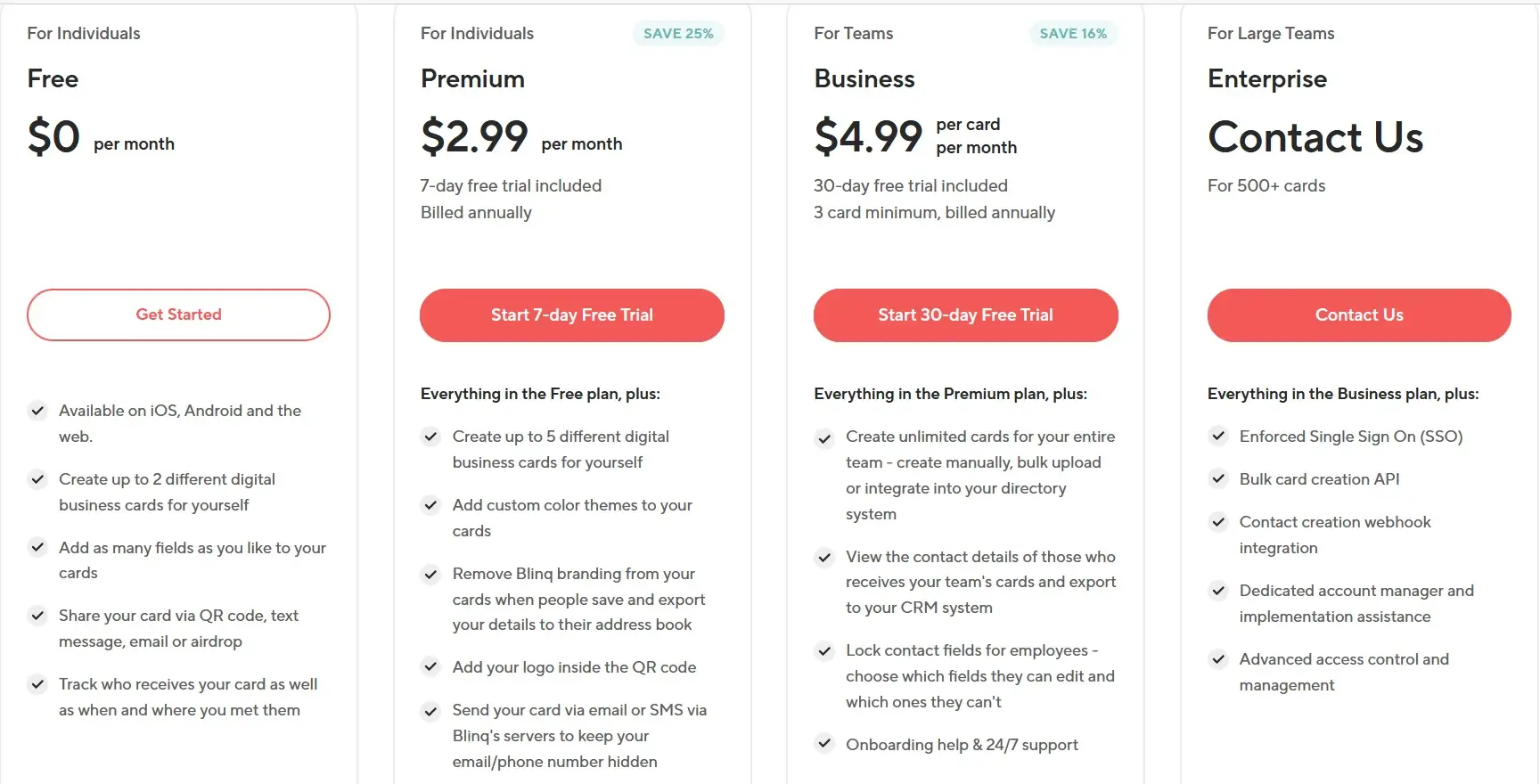The width and height of the screenshot is (1540, 784).
Task: Click checkmark next to Share via QR code
Action: click(37, 616)
